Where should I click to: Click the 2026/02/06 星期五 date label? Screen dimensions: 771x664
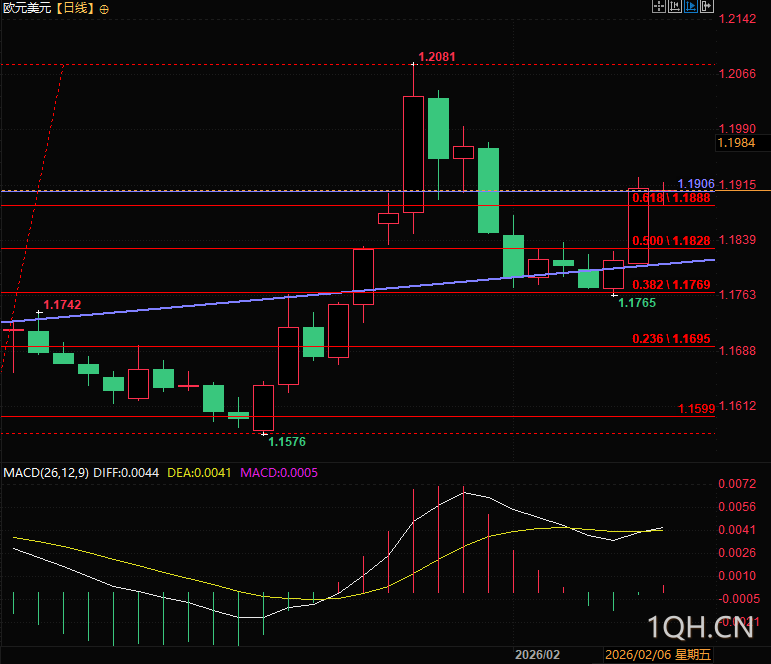click(658, 655)
